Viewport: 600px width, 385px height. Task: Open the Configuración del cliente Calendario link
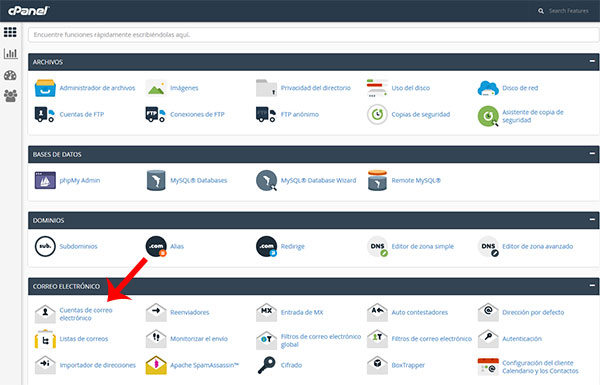pos(540,367)
